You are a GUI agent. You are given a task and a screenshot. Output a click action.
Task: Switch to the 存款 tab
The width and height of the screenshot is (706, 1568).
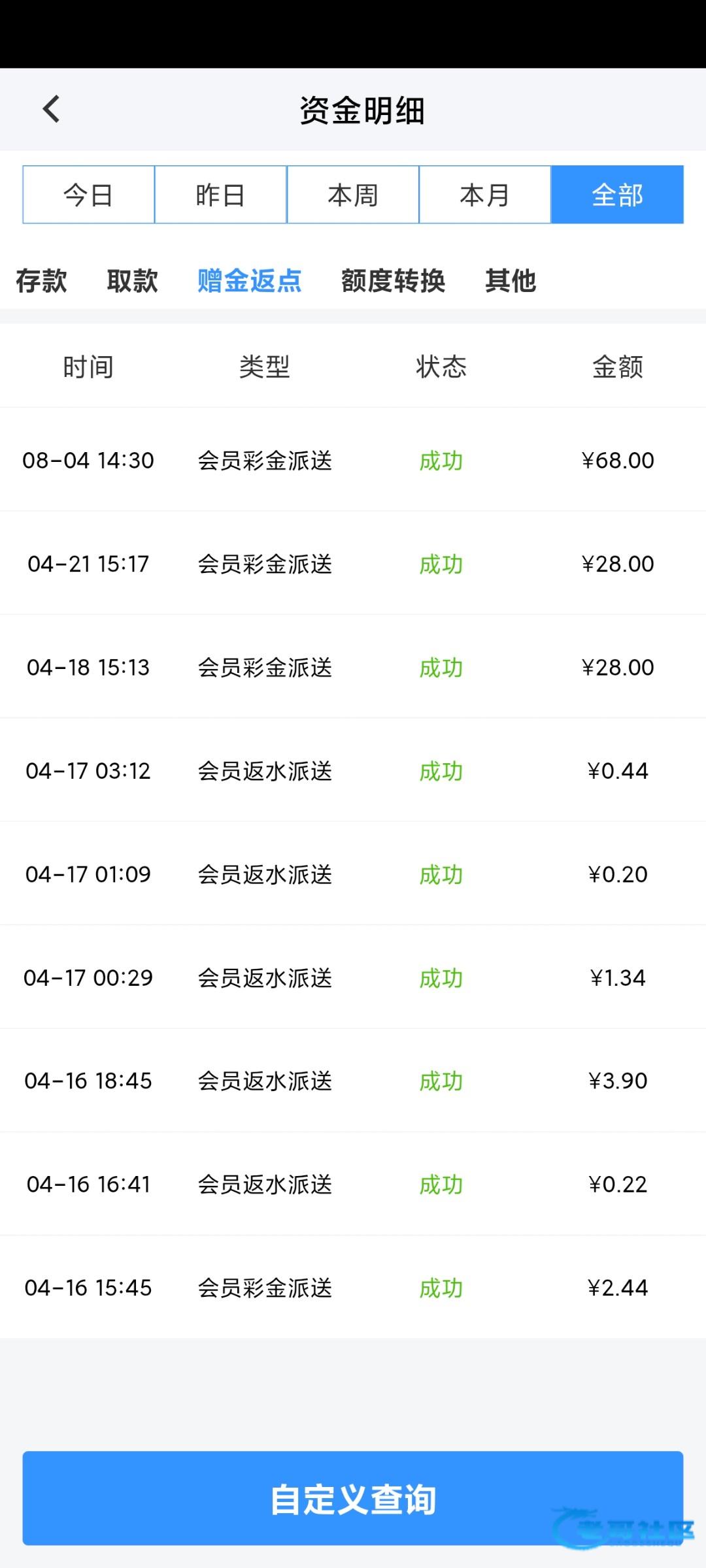pos(41,281)
